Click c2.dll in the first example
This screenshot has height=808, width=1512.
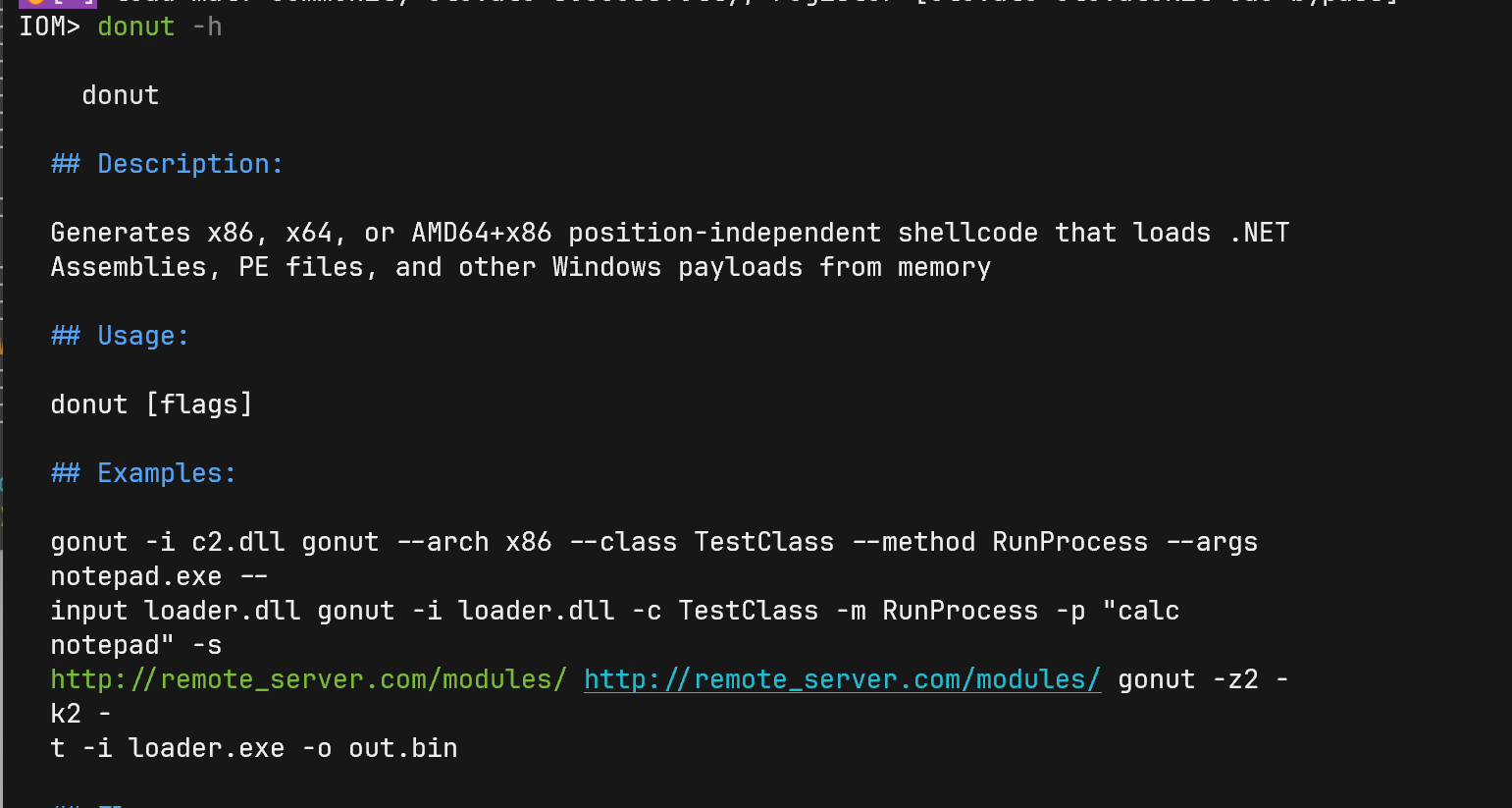[237, 542]
